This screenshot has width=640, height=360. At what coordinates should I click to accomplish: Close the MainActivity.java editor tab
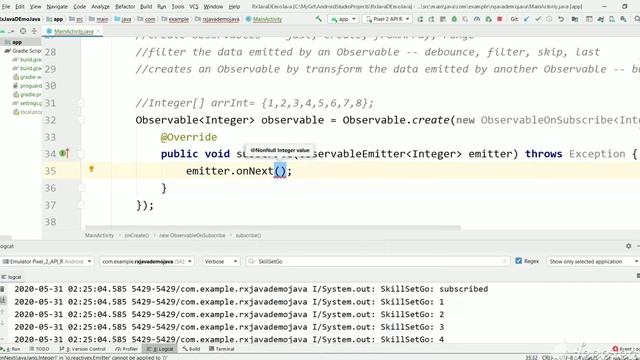[98, 31]
